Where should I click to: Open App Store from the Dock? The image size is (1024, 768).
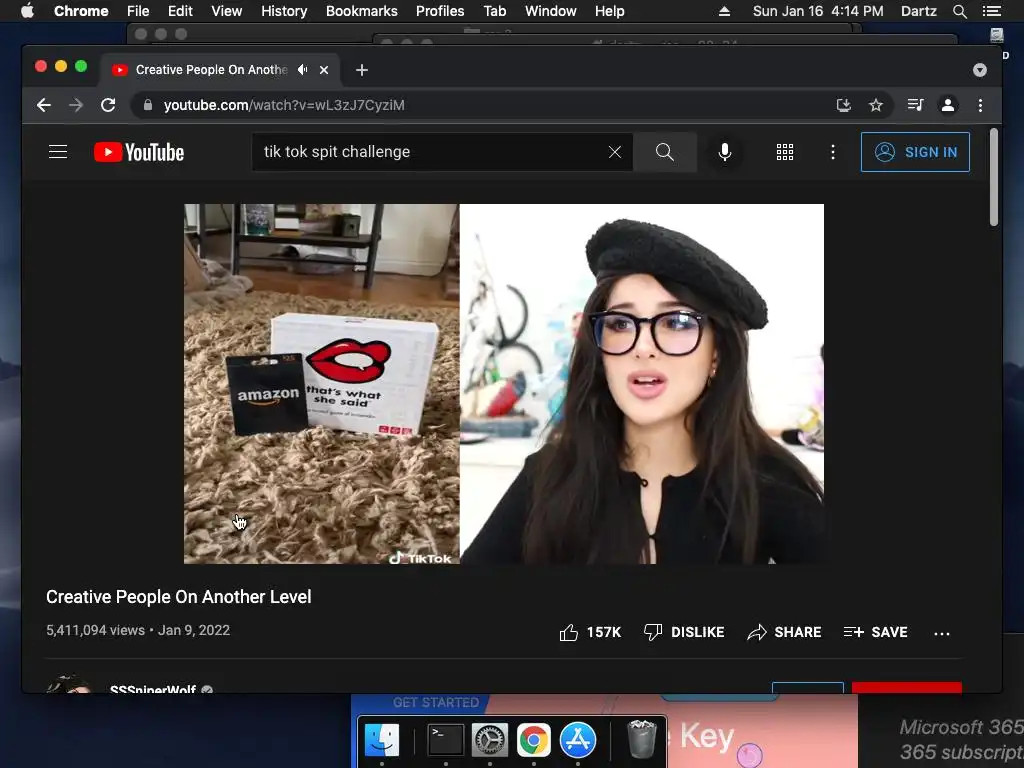pyautogui.click(x=577, y=741)
